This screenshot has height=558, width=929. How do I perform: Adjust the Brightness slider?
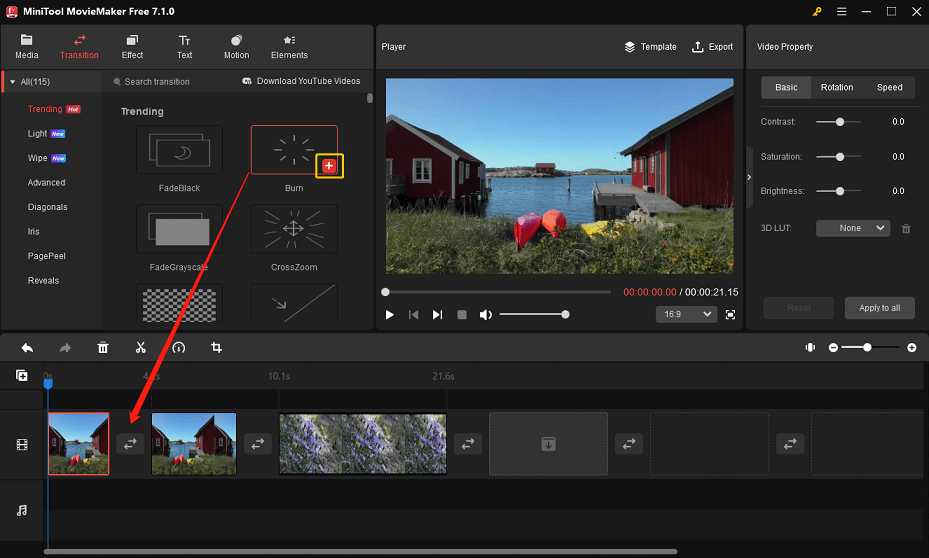pos(839,191)
